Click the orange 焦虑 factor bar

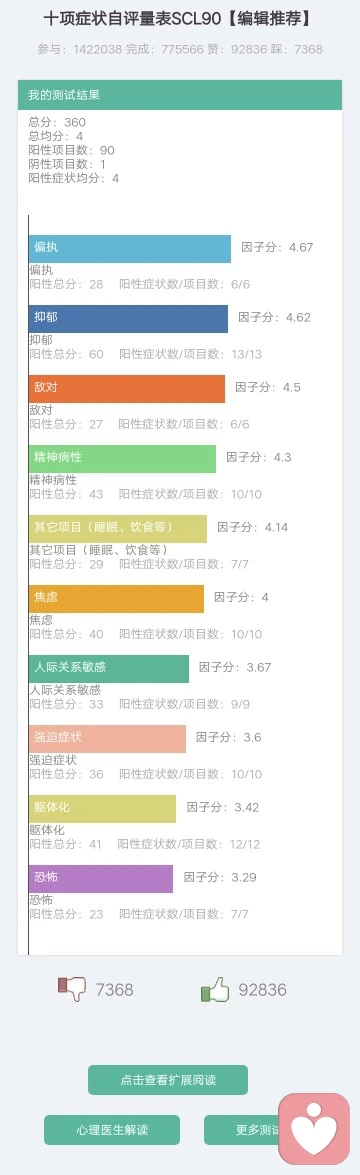116,599
